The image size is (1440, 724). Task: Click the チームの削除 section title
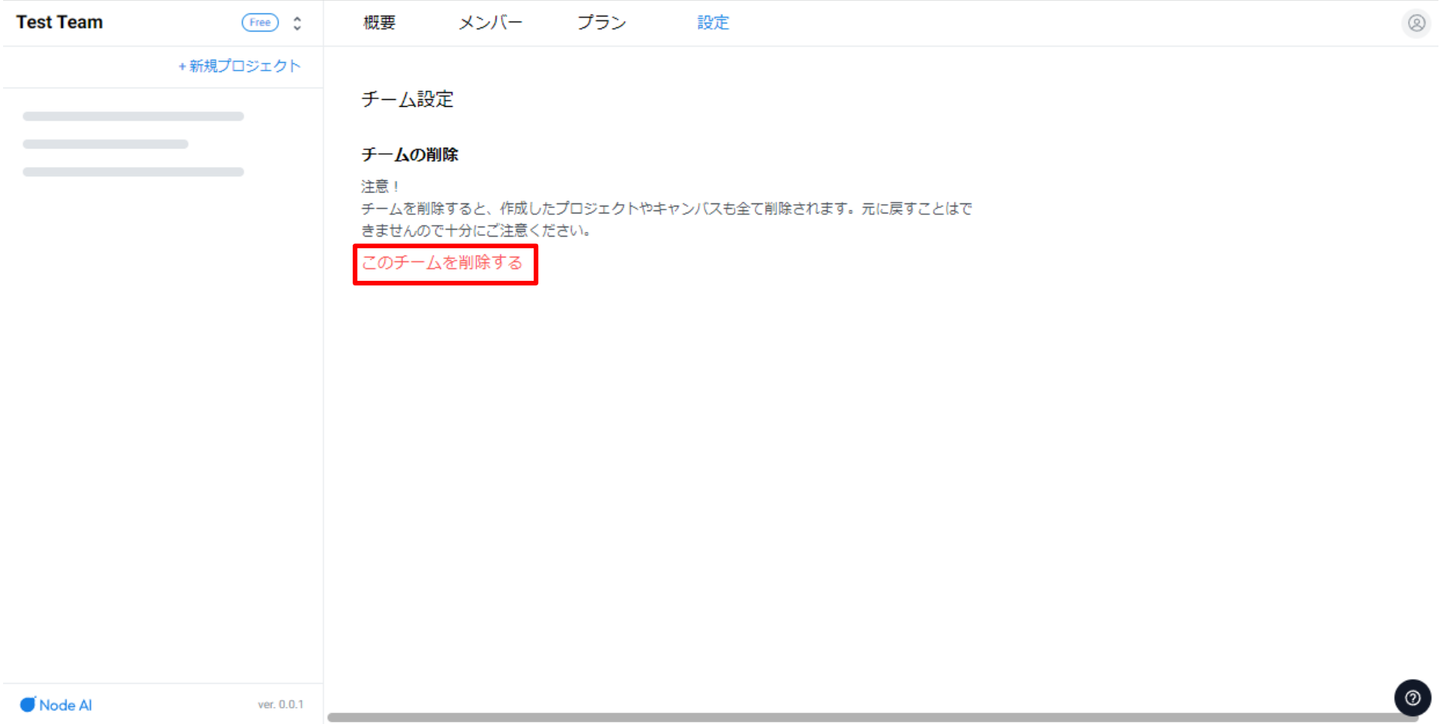[x=410, y=155]
